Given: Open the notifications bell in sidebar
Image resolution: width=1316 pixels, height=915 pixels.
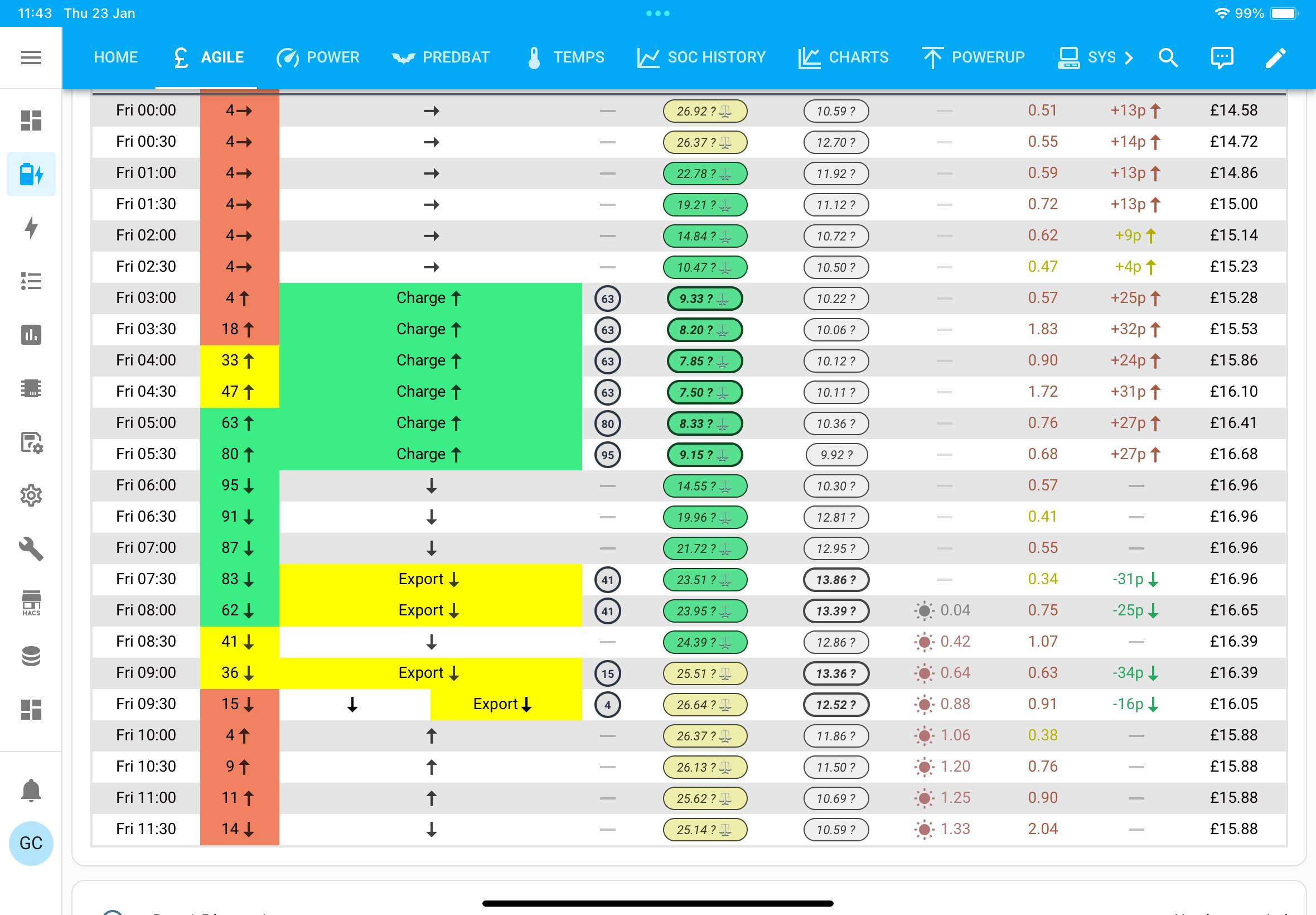Looking at the screenshot, I should [31, 791].
